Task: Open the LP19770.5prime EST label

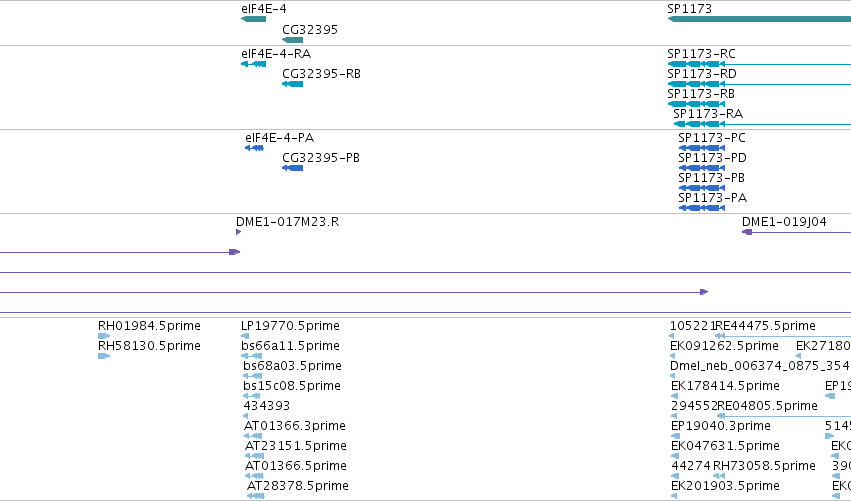Action: [x=290, y=326]
